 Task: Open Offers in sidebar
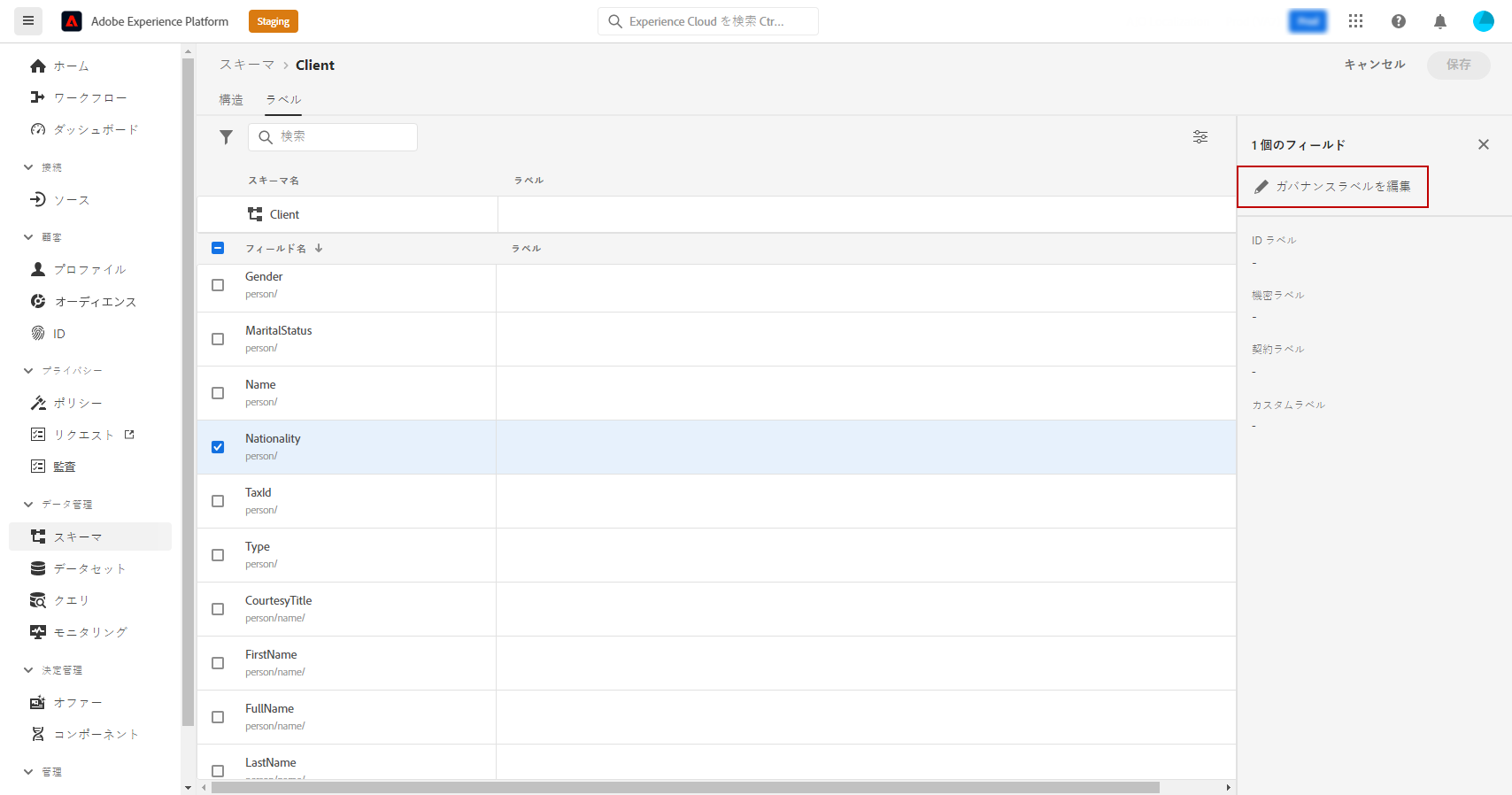coord(66,702)
